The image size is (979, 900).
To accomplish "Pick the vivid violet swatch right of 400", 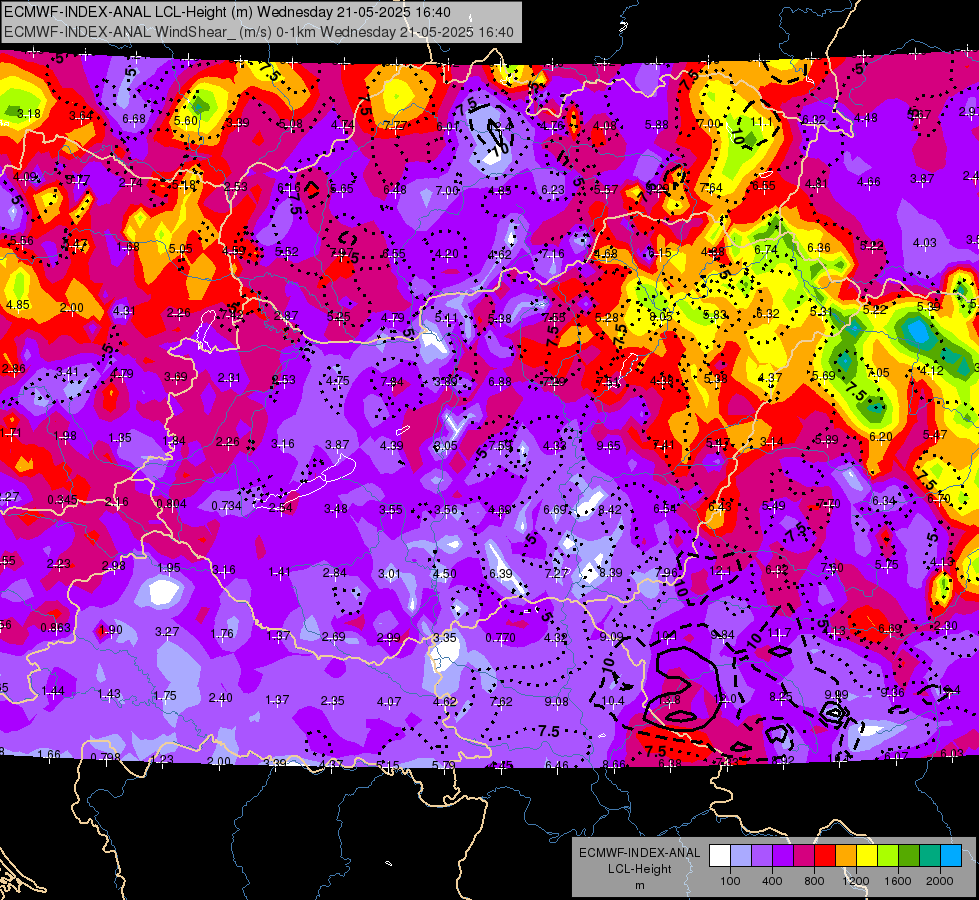I will point(782,856).
